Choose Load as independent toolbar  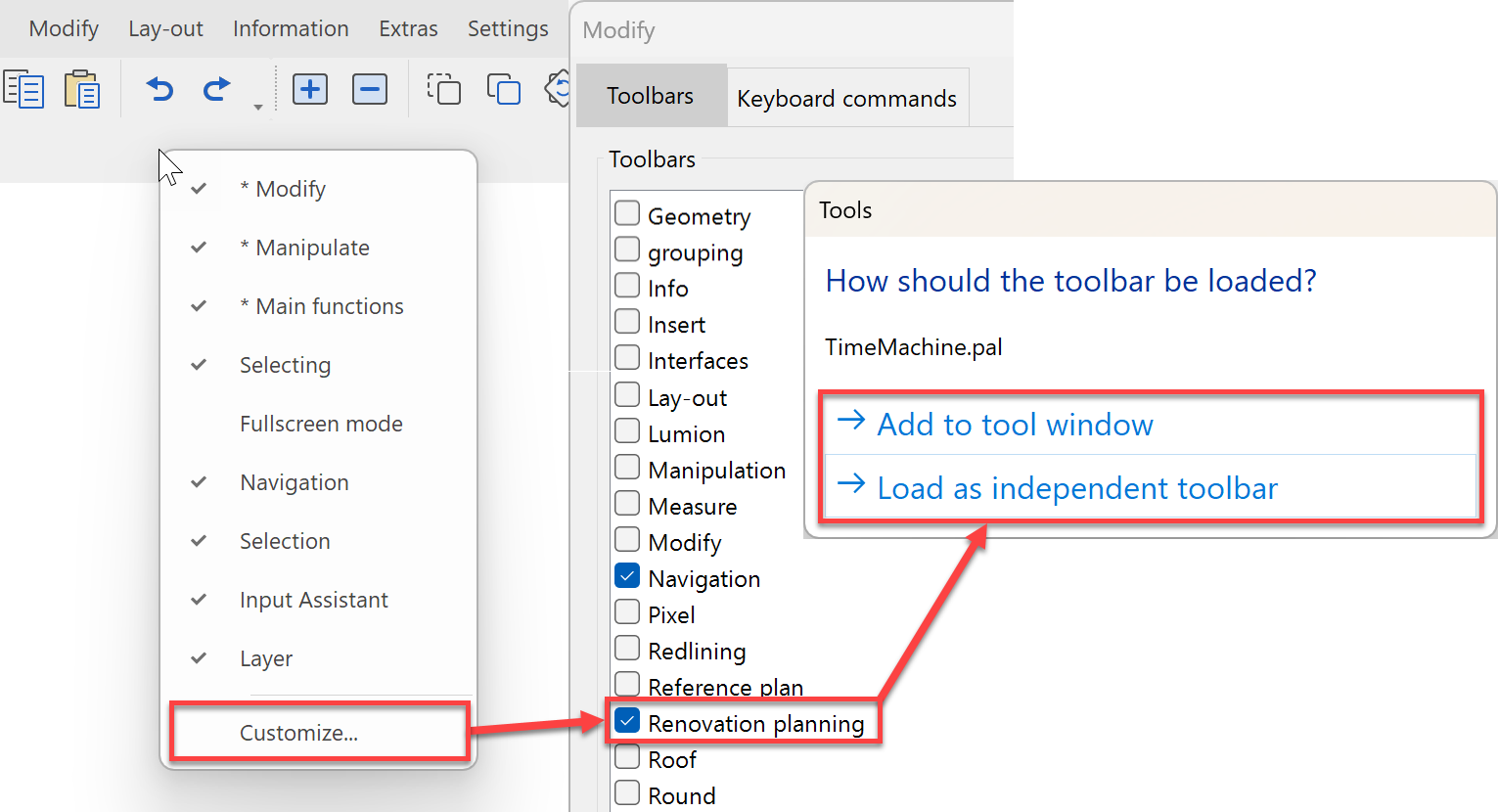[1076, 488]
